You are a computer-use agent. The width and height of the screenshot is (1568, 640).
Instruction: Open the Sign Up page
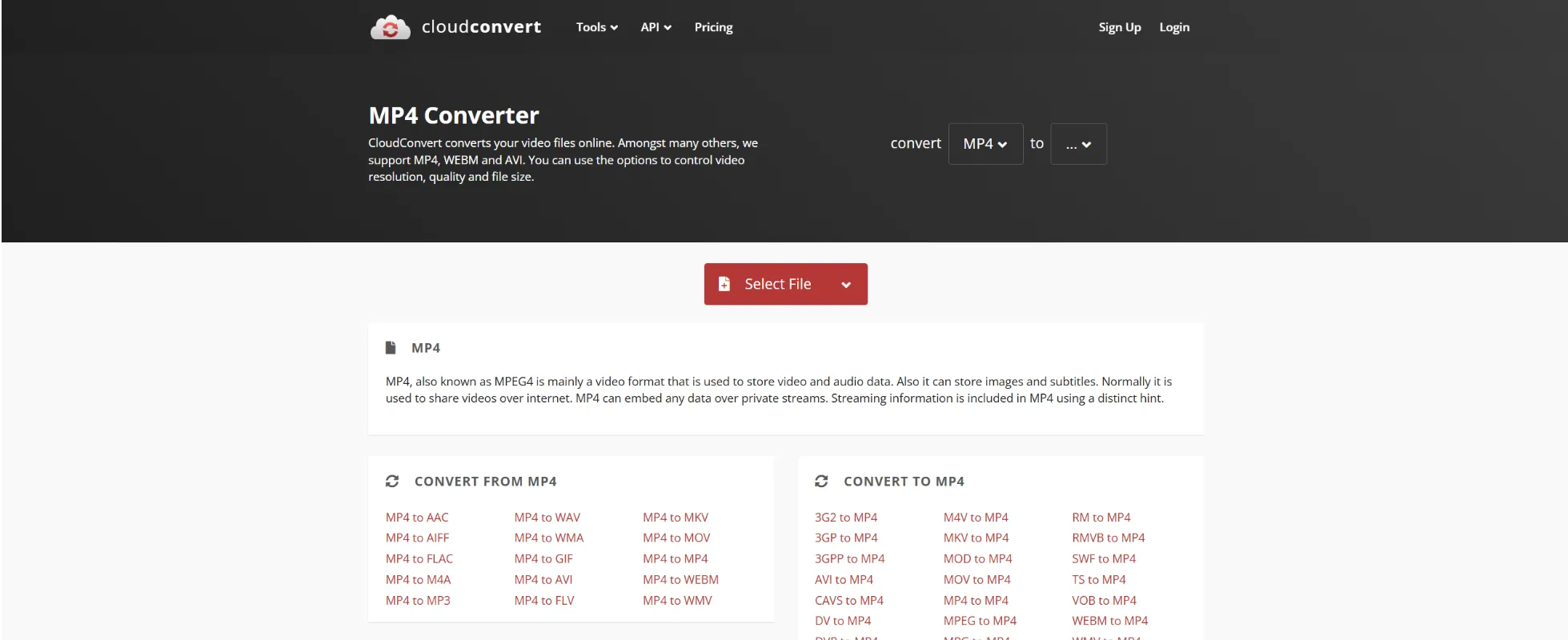[x=1119, y=27]
